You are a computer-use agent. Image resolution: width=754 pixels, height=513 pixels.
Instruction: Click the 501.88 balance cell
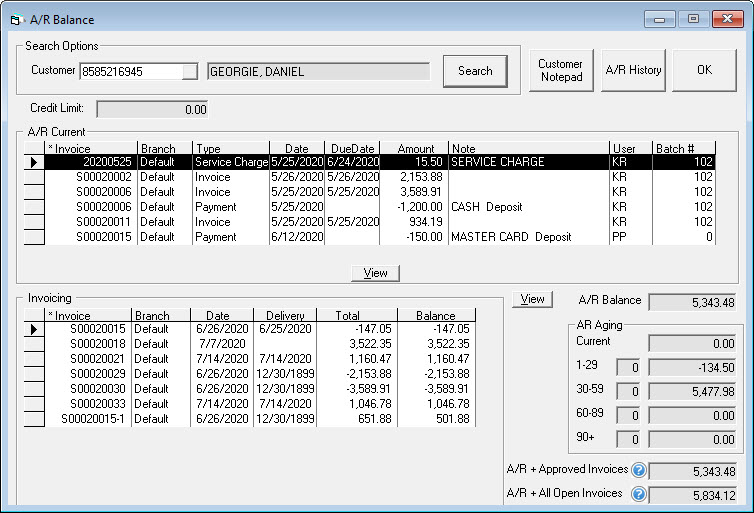(x=436, y=418)
